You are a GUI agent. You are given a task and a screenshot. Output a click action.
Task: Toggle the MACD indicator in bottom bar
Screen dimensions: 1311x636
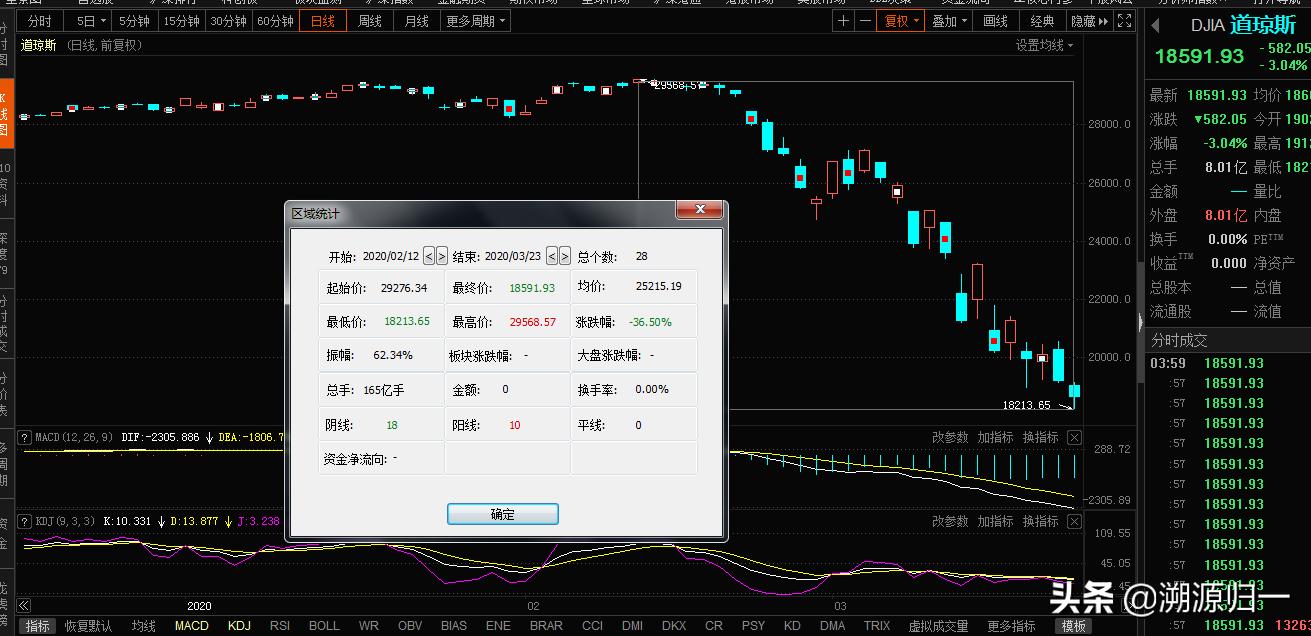pyautogui.click(x=192, y=626)
